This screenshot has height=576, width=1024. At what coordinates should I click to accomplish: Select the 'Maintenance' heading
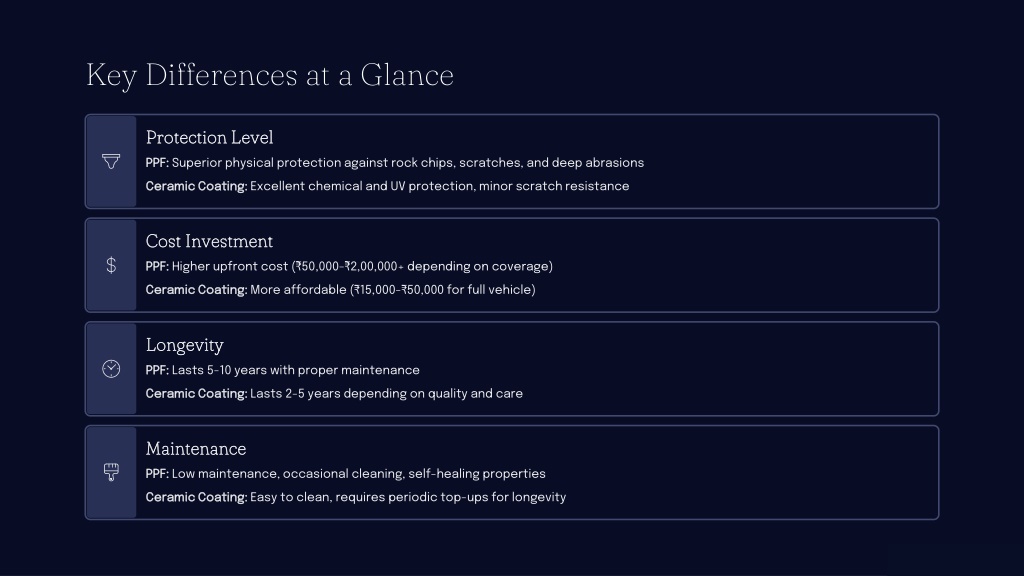tap(195, 449)
